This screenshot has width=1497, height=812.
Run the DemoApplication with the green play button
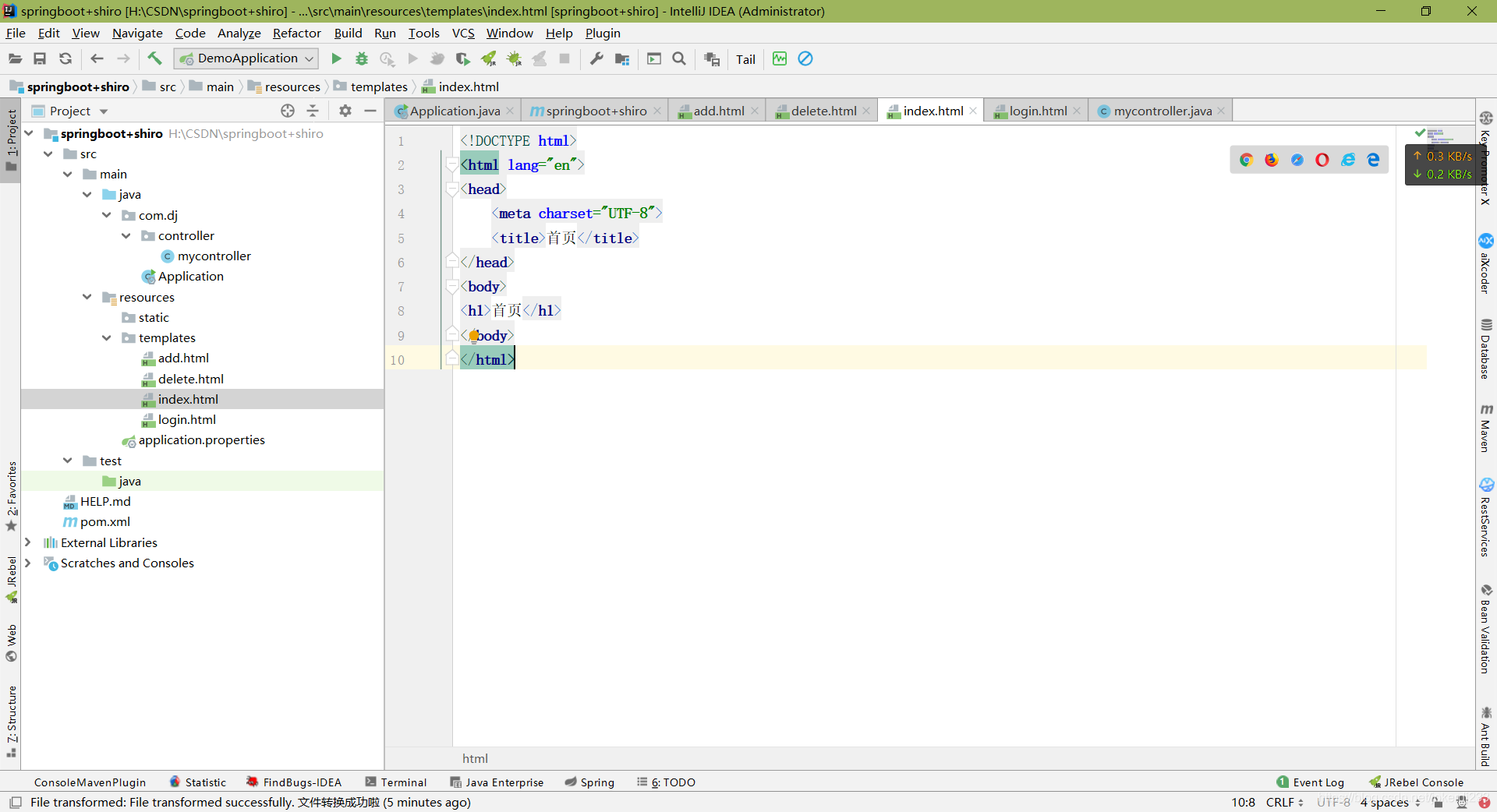[x=336, y=58]
